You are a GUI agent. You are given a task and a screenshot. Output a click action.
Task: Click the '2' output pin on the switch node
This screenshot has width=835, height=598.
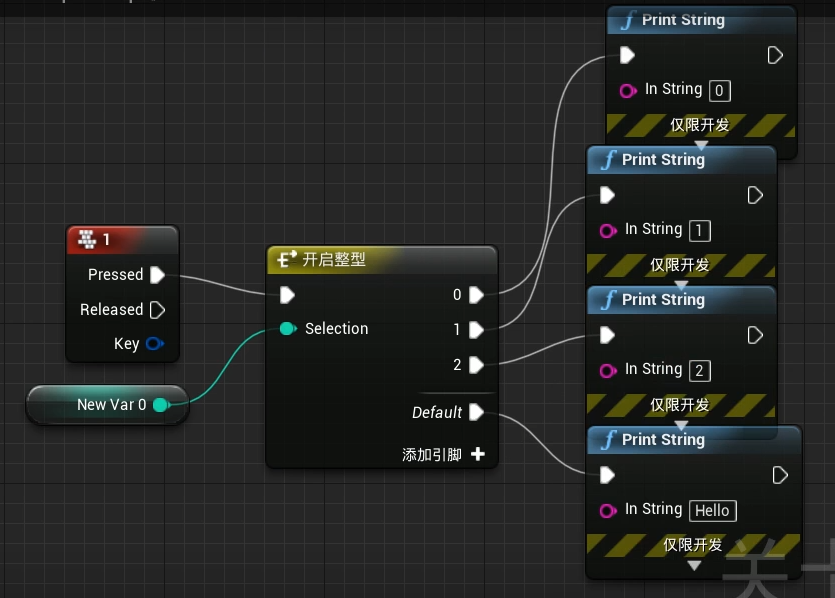pos(475,365)
